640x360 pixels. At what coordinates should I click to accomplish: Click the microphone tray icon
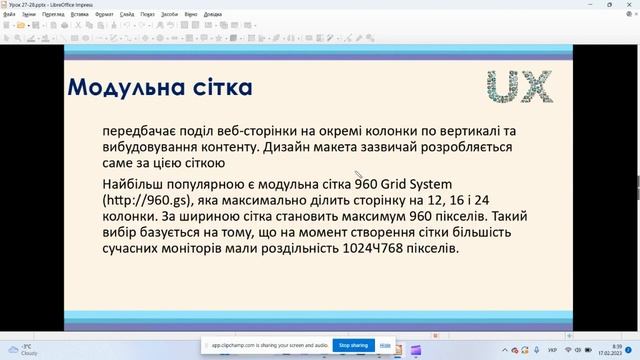tap(536, 350)
